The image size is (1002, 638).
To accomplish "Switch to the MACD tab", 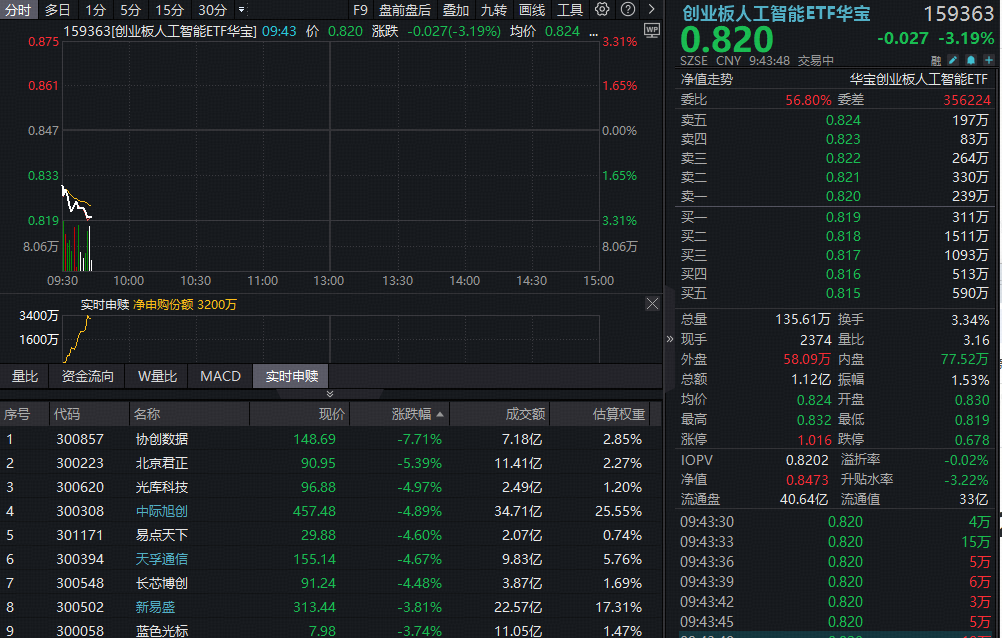I will coord(220,377).
